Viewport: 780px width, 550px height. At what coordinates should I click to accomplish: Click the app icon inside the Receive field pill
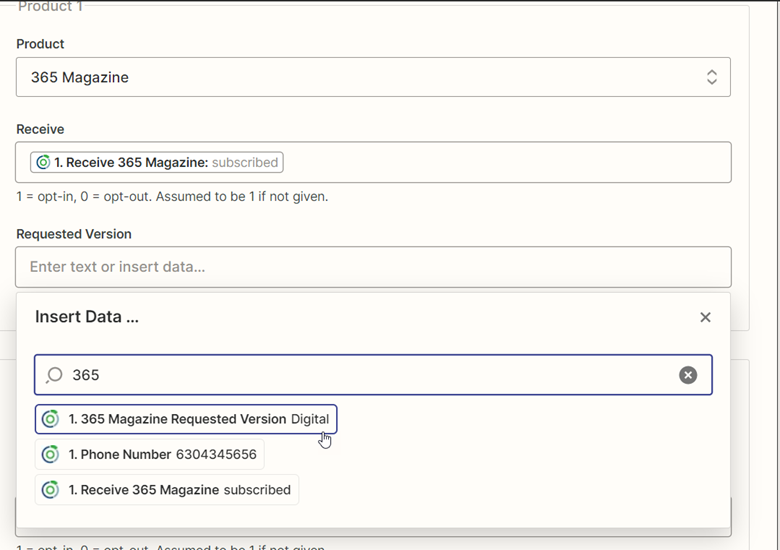click(43, 162)
